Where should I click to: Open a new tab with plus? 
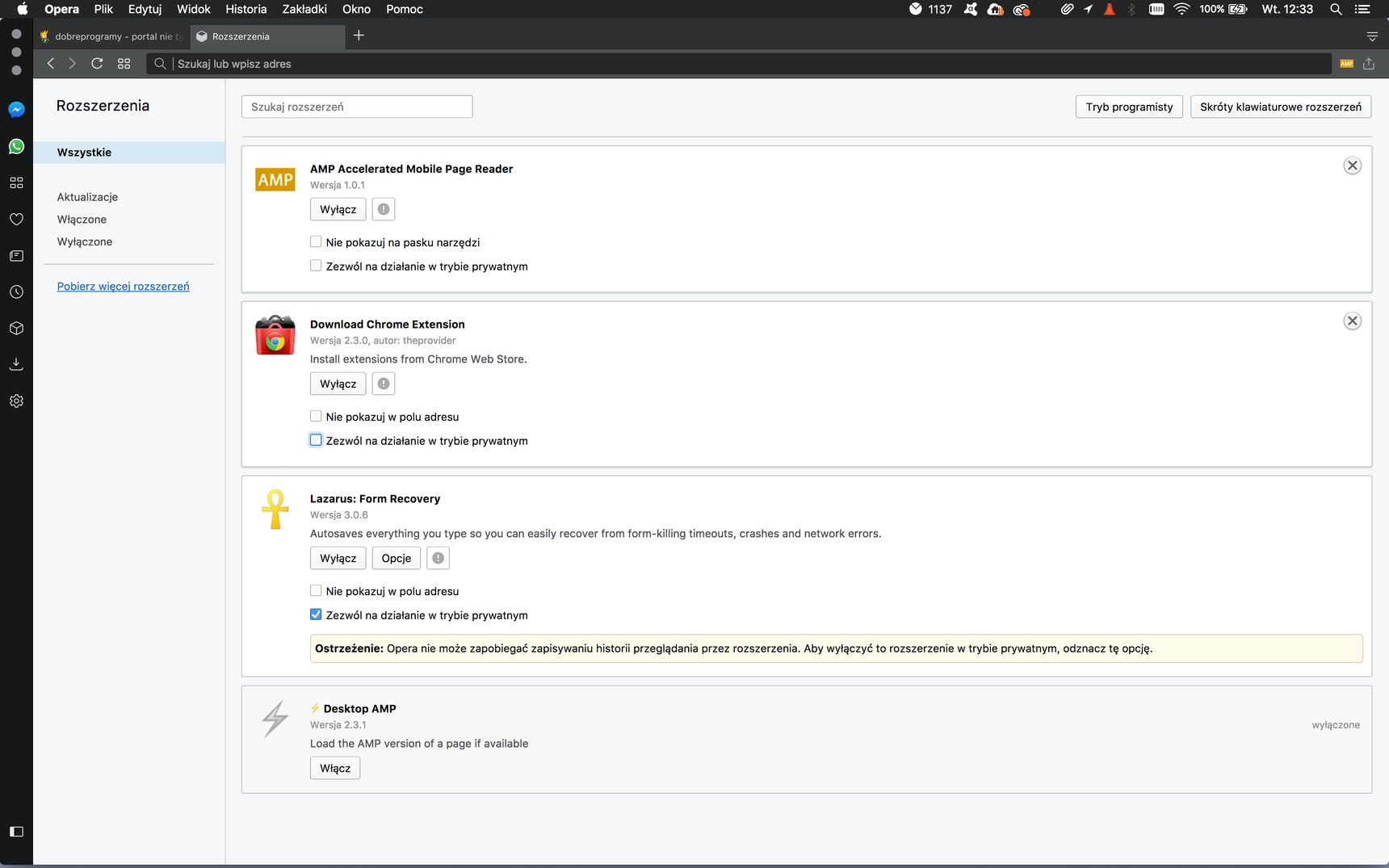click(359, 36)
